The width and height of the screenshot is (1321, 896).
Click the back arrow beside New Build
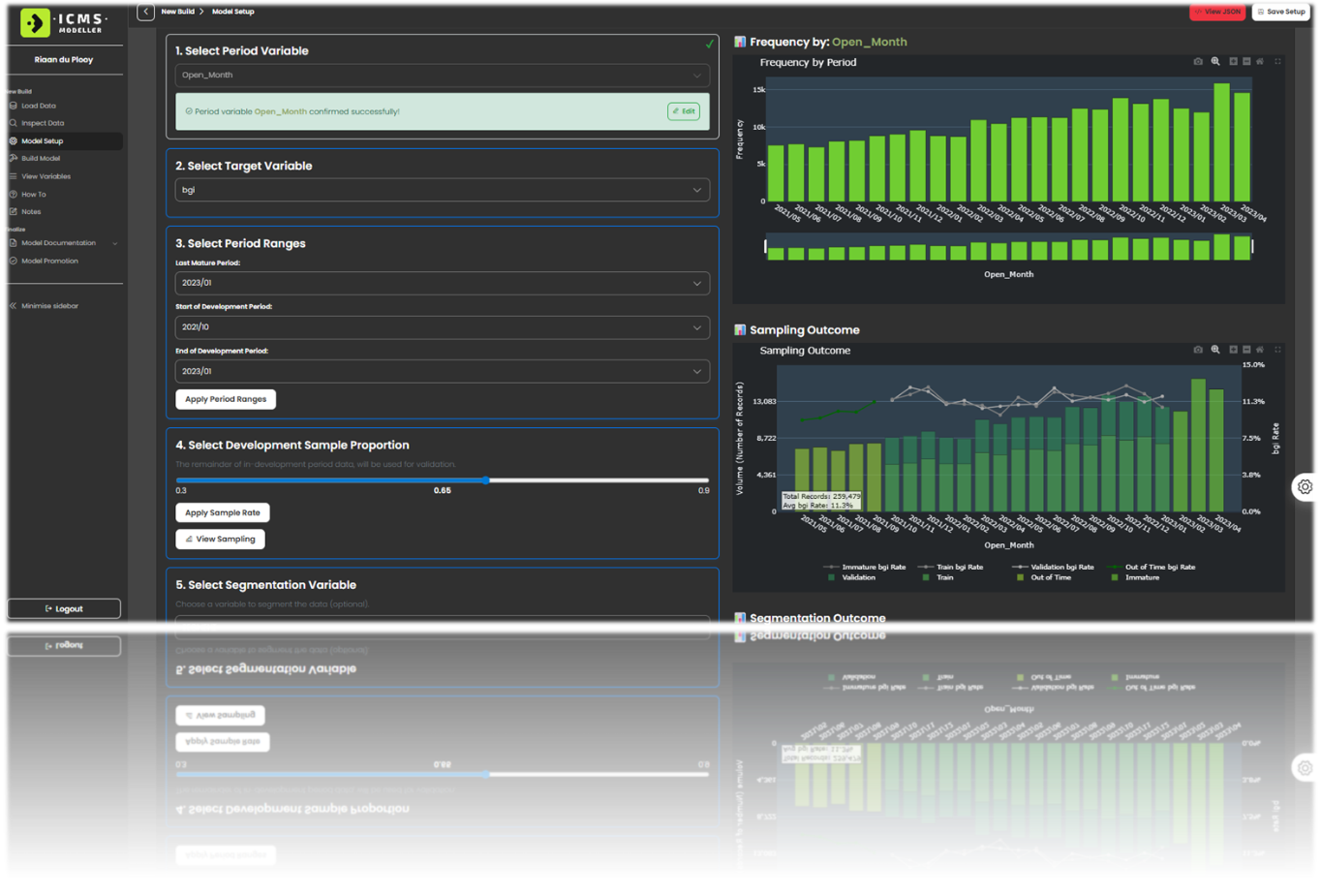(x=145, y=12)
